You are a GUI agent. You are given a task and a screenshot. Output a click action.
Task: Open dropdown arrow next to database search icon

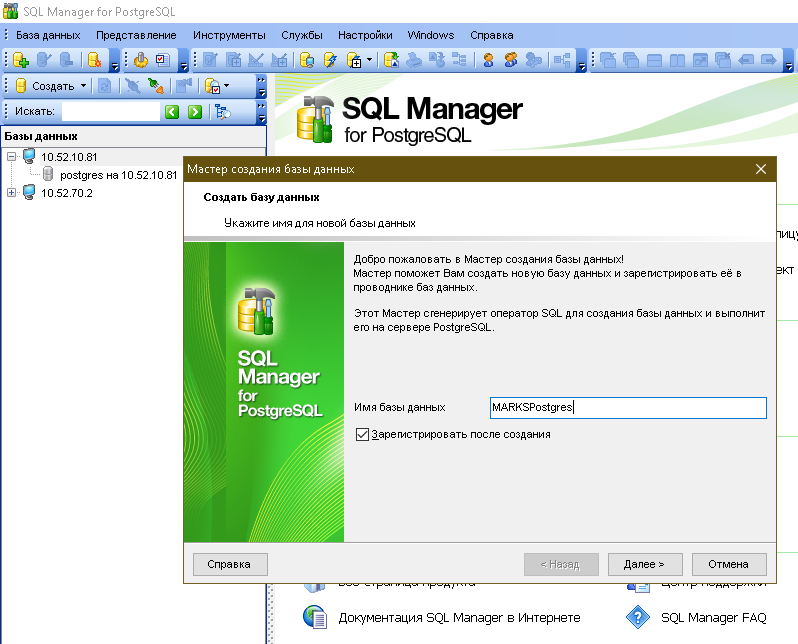click(x=226, y=86)
